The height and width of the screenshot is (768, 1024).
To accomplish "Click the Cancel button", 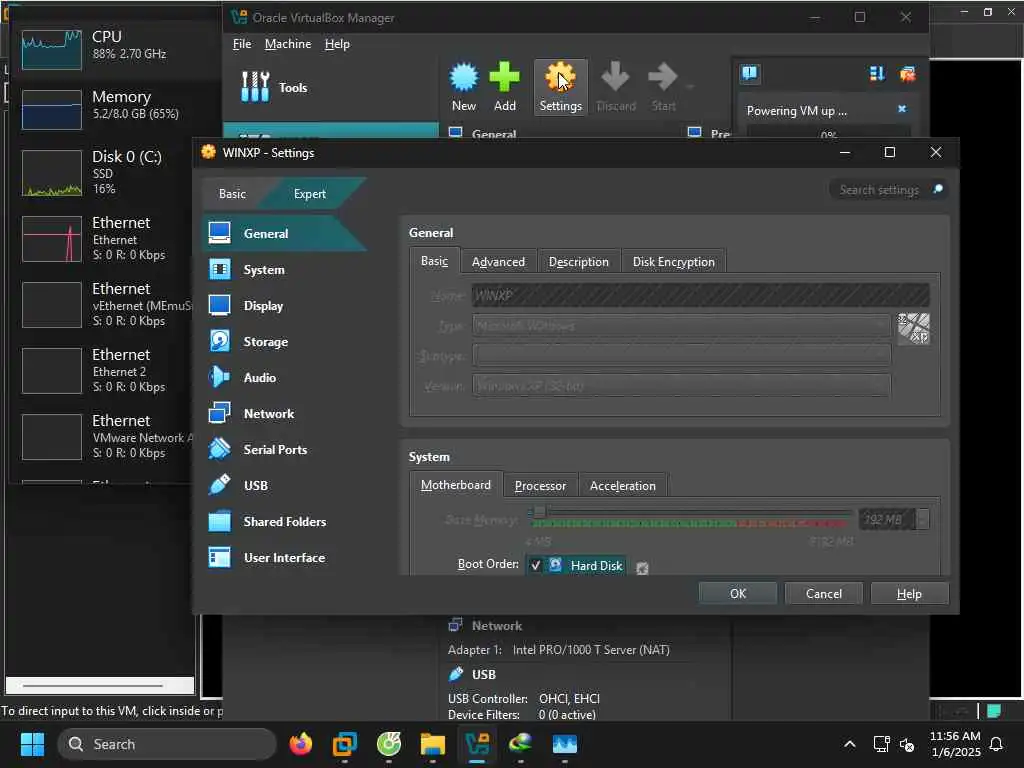I will click(824, 594).
